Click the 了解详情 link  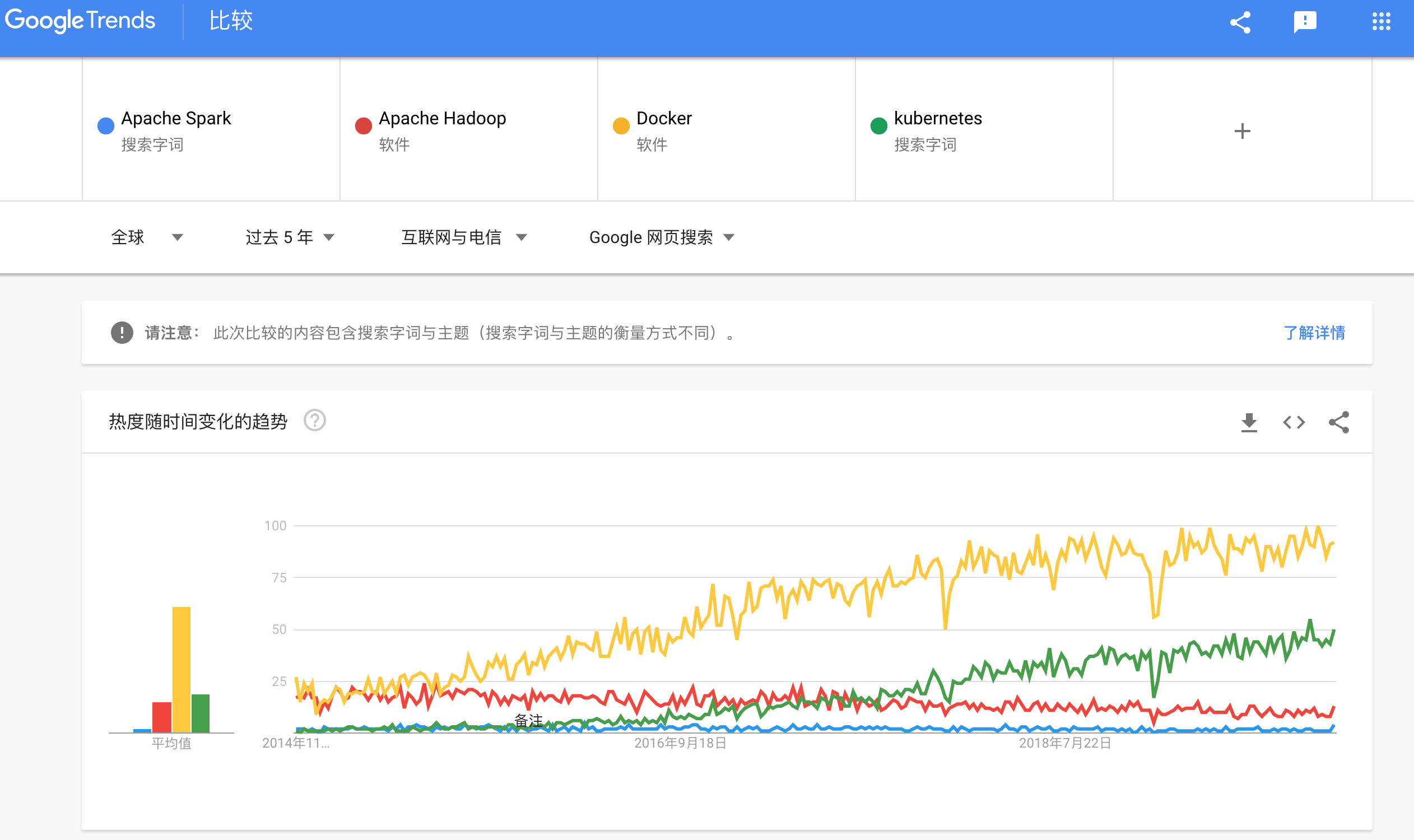[x=1313, y=333]
